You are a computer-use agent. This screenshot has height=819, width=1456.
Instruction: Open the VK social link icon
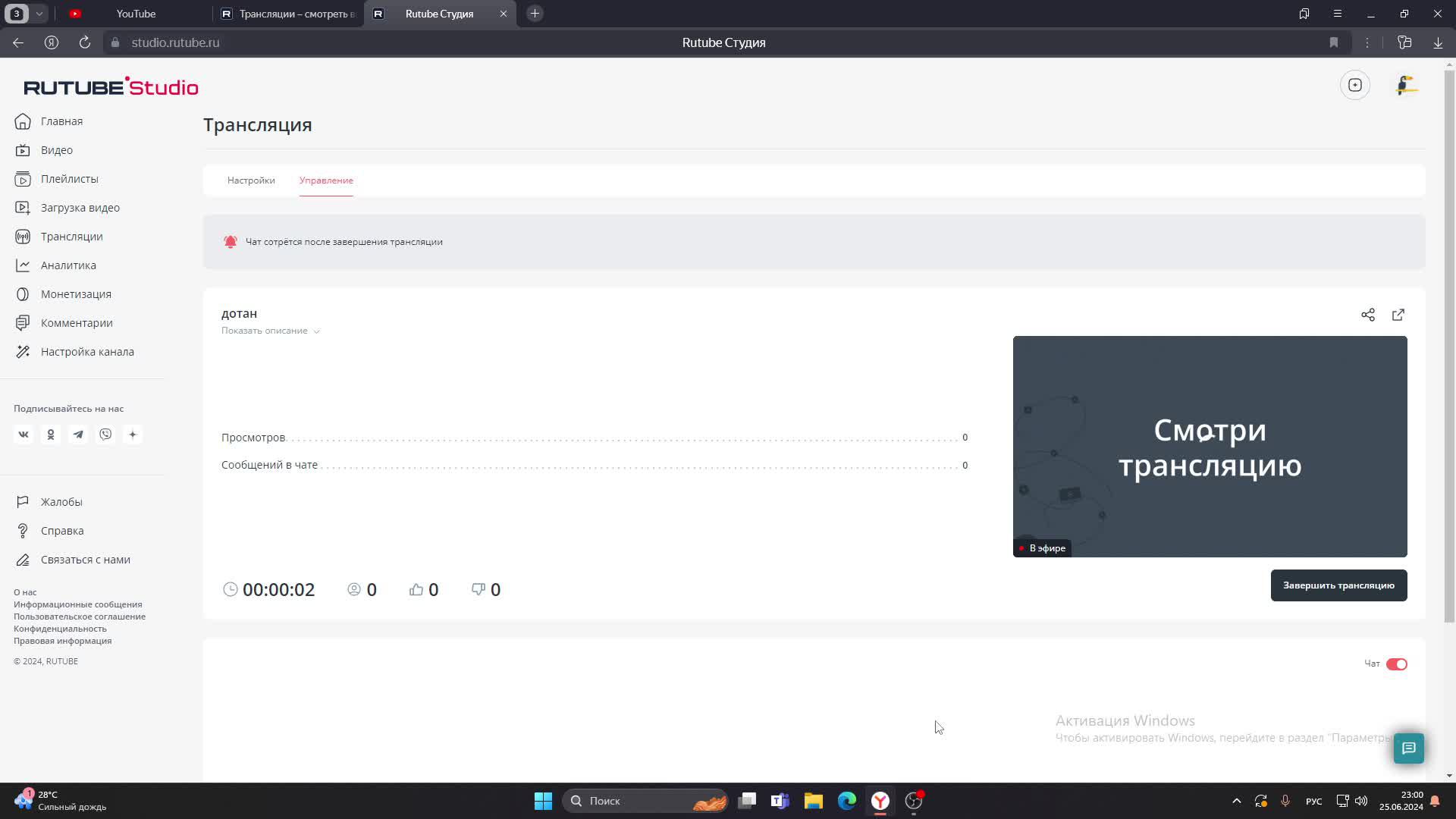(24, 435)
